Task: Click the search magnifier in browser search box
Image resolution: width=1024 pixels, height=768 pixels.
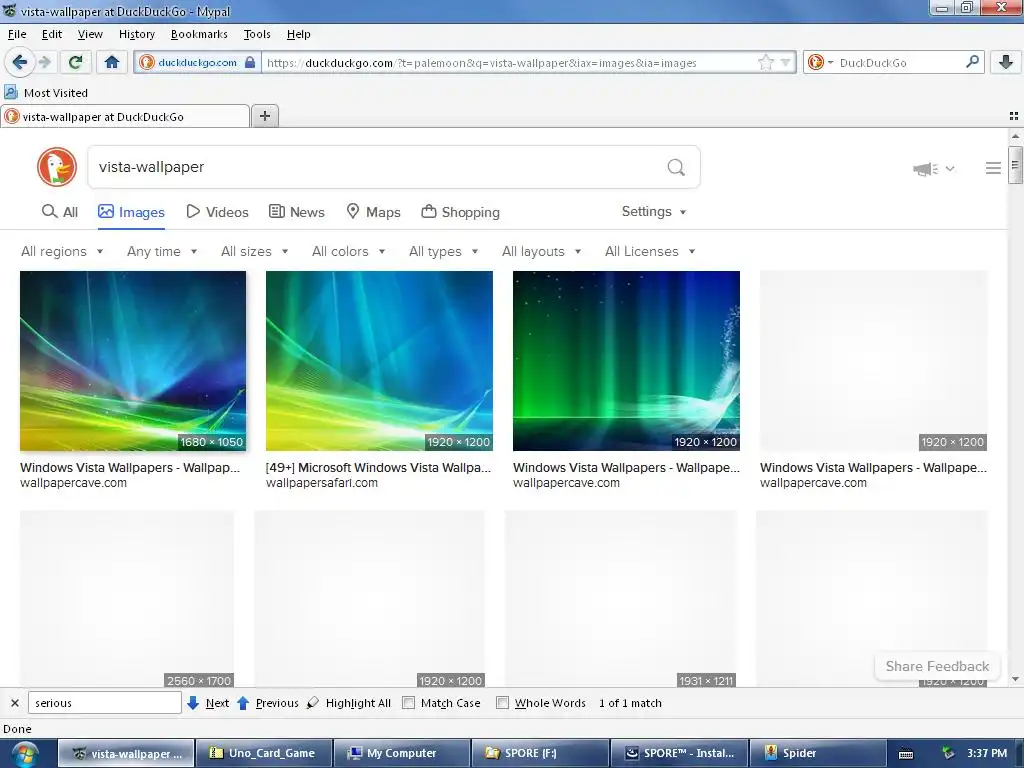Action: (972, 62)
